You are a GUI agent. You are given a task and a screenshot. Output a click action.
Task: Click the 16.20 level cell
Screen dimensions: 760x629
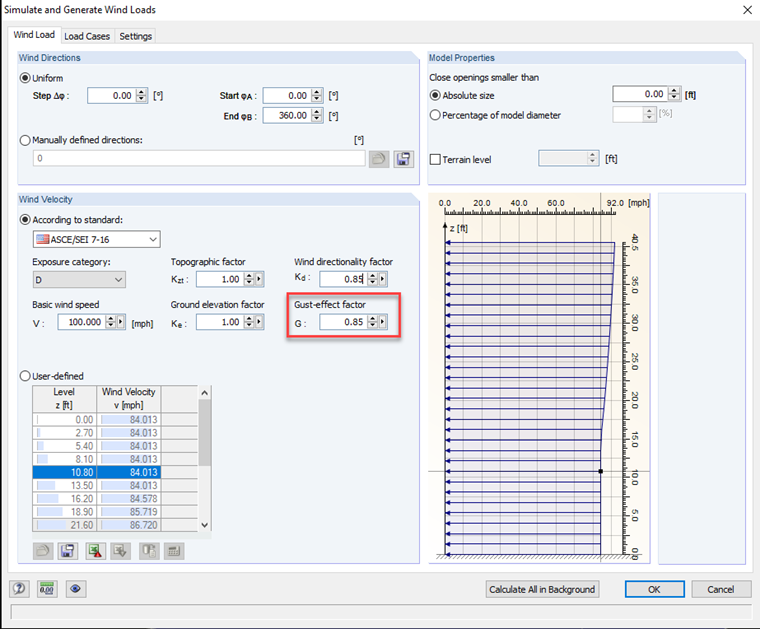pos(65,499)
